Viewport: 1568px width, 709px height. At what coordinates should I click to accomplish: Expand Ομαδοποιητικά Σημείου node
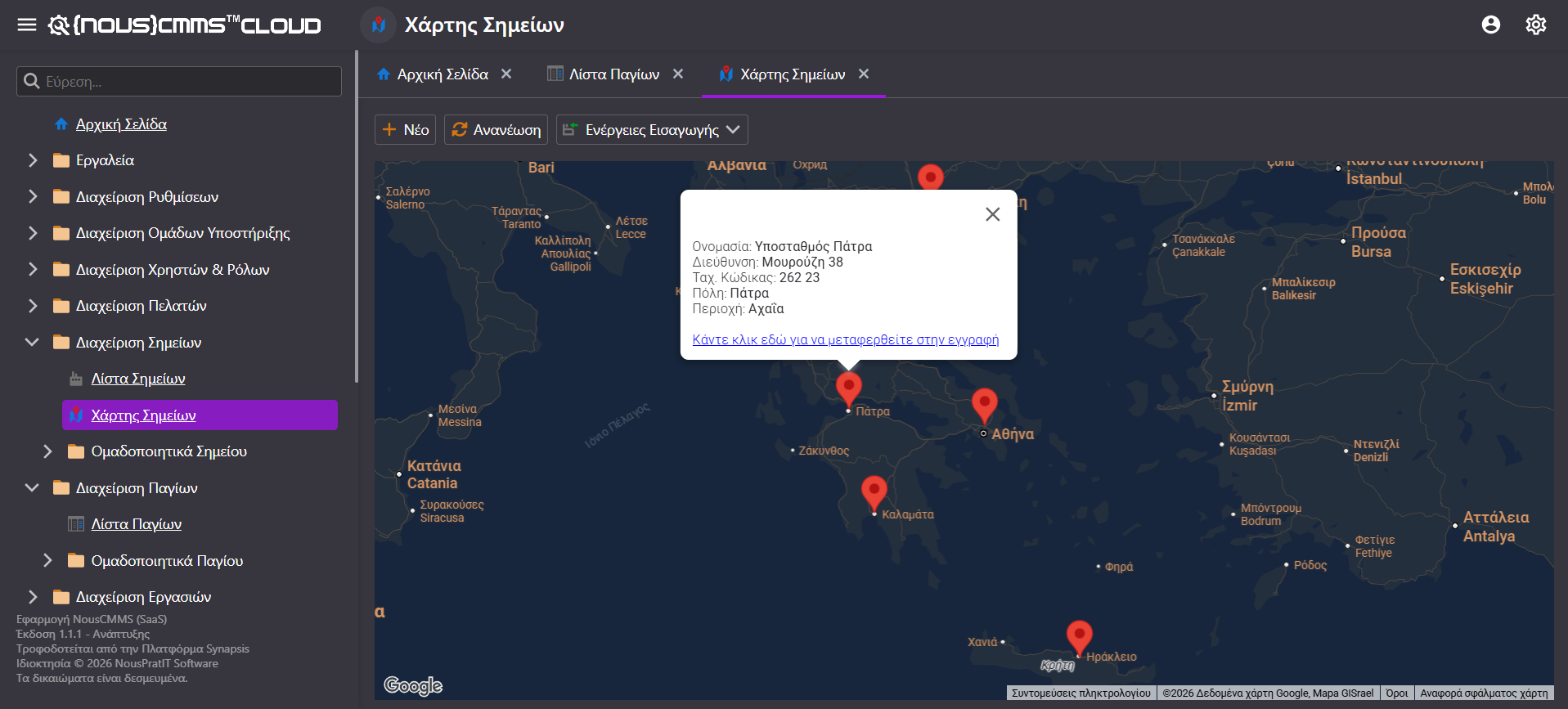[47, 451]
